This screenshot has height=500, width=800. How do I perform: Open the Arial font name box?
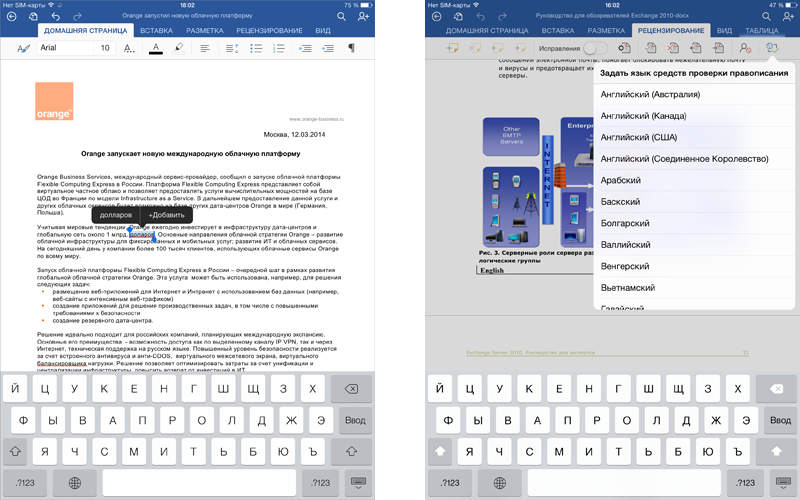click(x=65, y=48)
